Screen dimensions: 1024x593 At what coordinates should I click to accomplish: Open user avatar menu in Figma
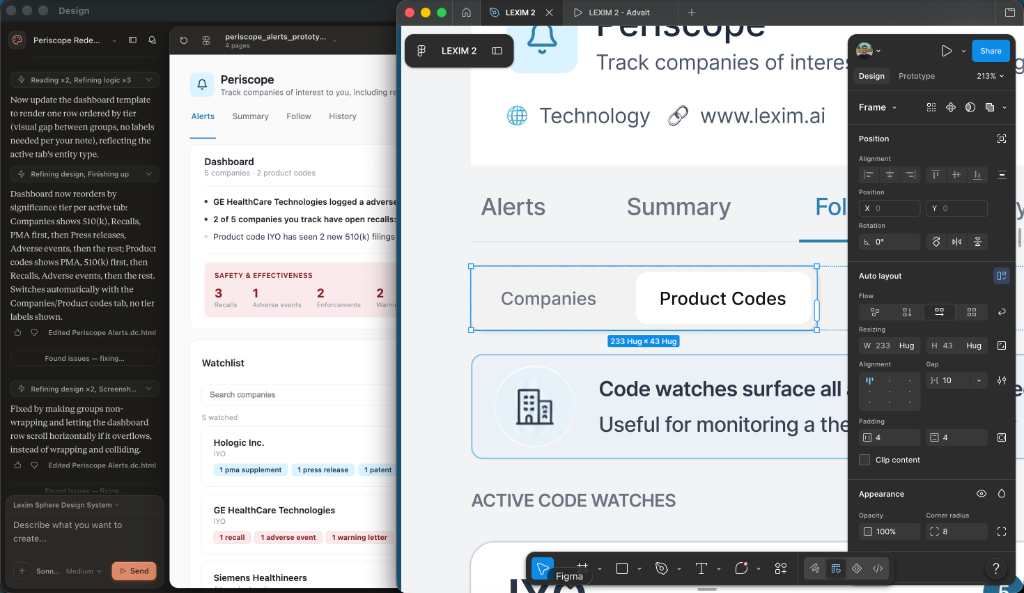(868, 51)
